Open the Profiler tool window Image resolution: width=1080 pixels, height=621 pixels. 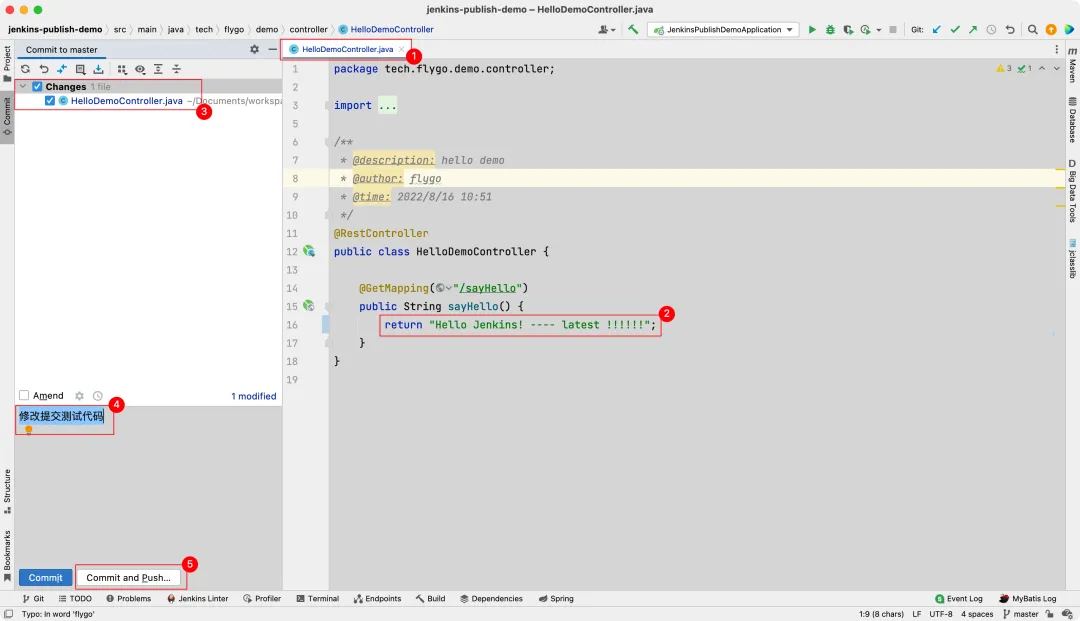[262, 598]
